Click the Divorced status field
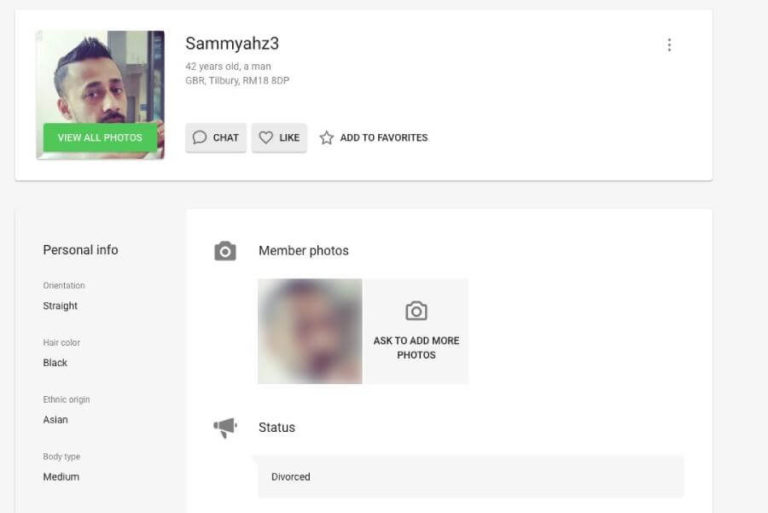The image size is (768, 513). coord(471,477)
